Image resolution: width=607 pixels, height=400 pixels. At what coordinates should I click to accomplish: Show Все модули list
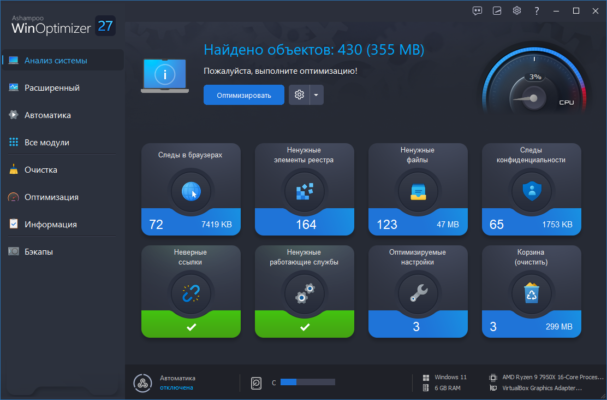63,142
